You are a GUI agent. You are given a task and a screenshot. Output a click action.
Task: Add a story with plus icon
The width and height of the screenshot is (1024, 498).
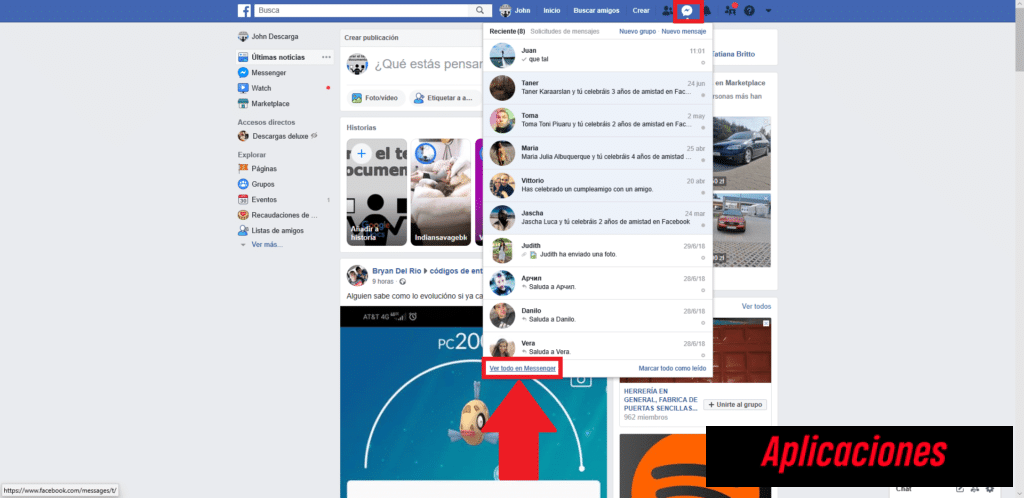click(361, 155)
